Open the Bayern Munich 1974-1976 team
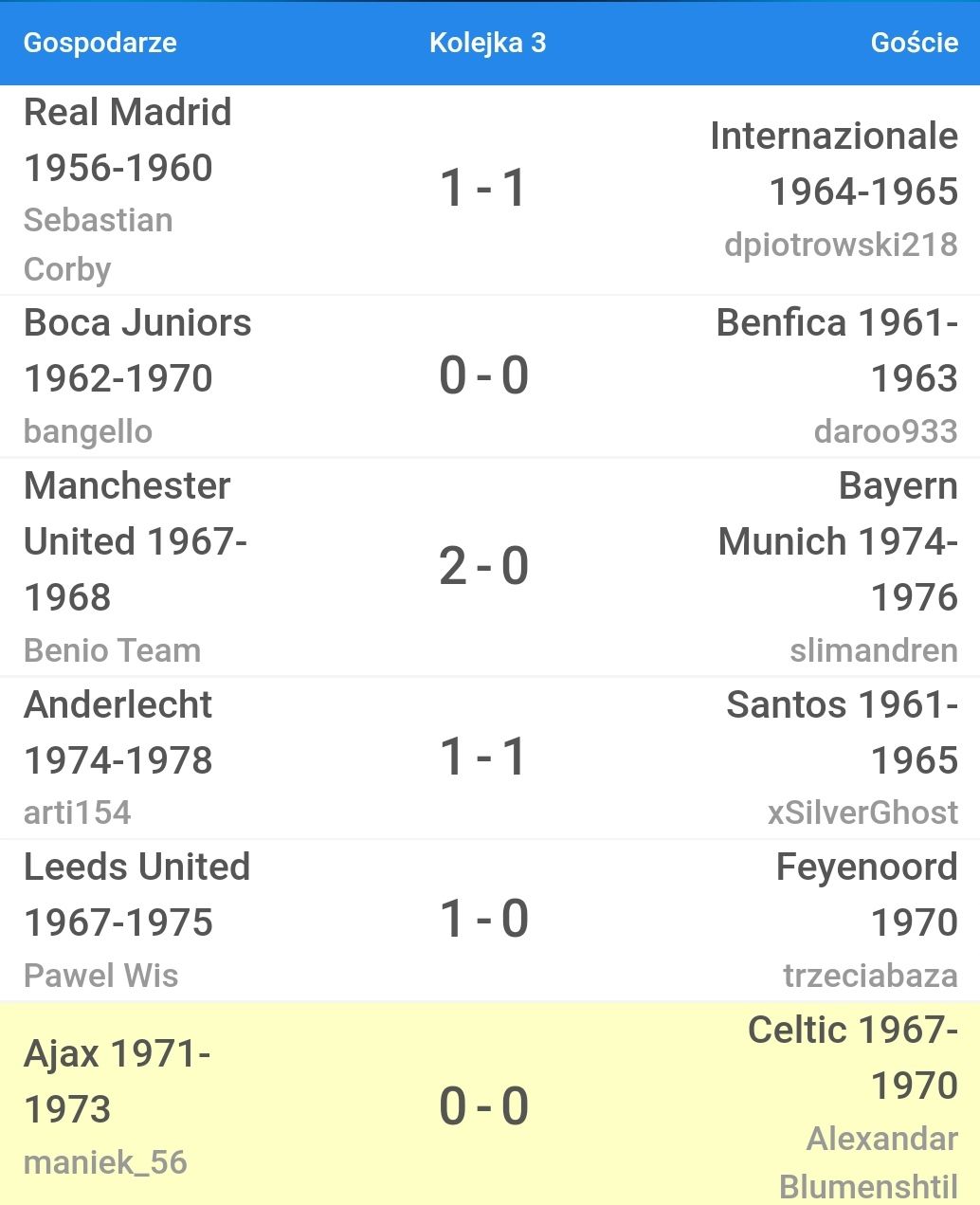 [x=838, y=540]
